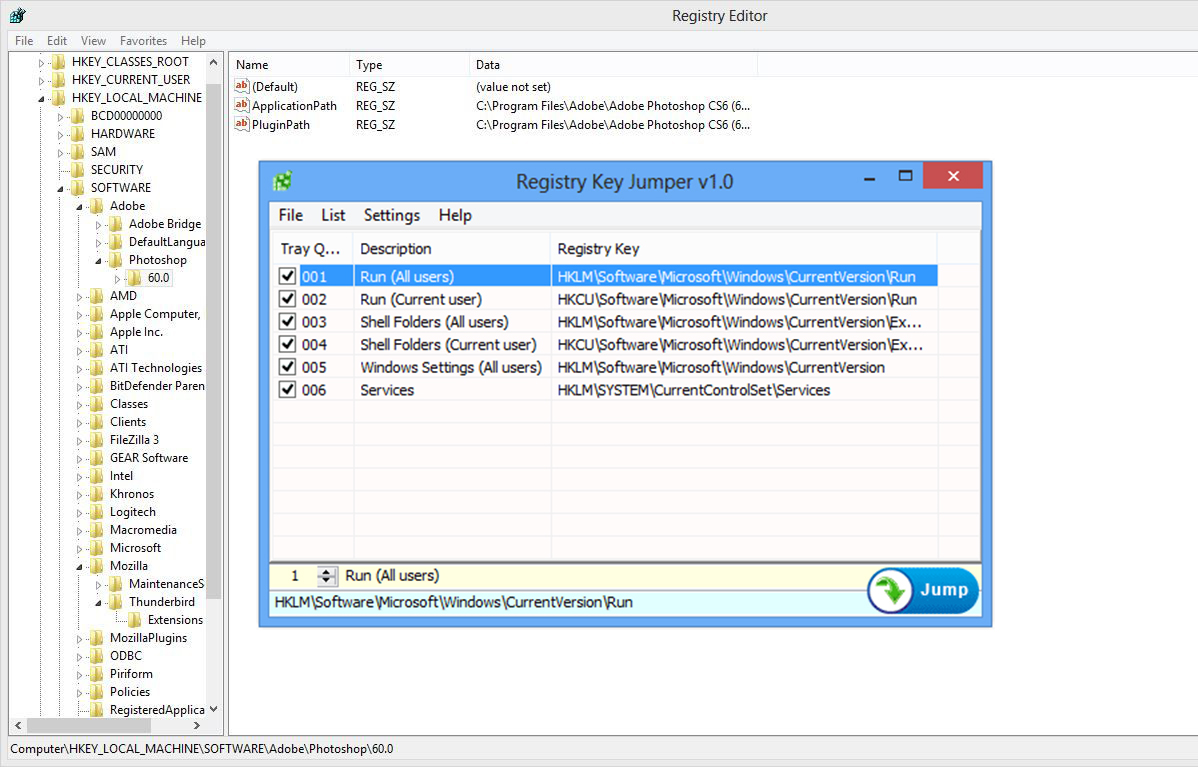Click the HKEY_LOCAL_MACHINE folder icon

point(59,98)
